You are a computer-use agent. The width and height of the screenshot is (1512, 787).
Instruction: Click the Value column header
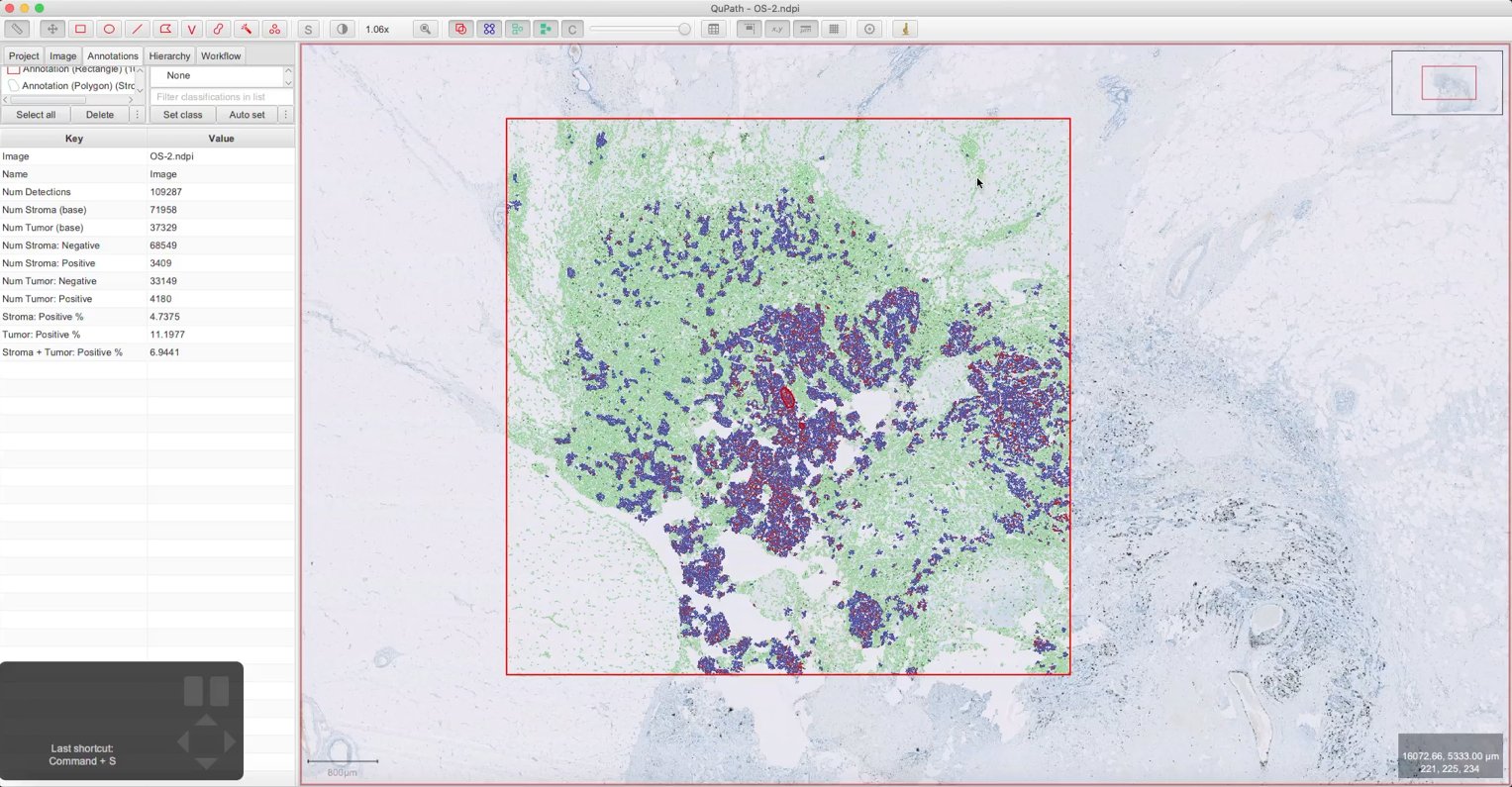click(x=222, y=139)
